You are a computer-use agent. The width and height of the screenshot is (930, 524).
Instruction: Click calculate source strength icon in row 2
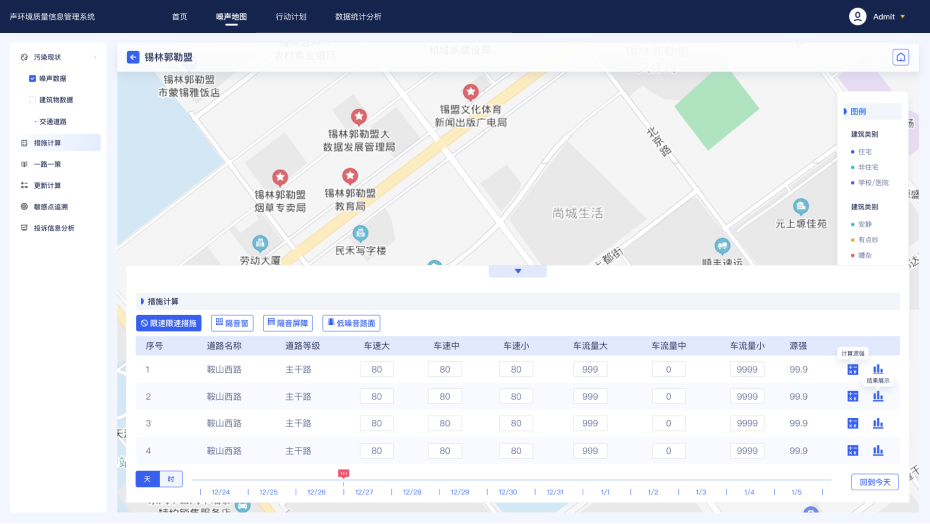point(853,396)
